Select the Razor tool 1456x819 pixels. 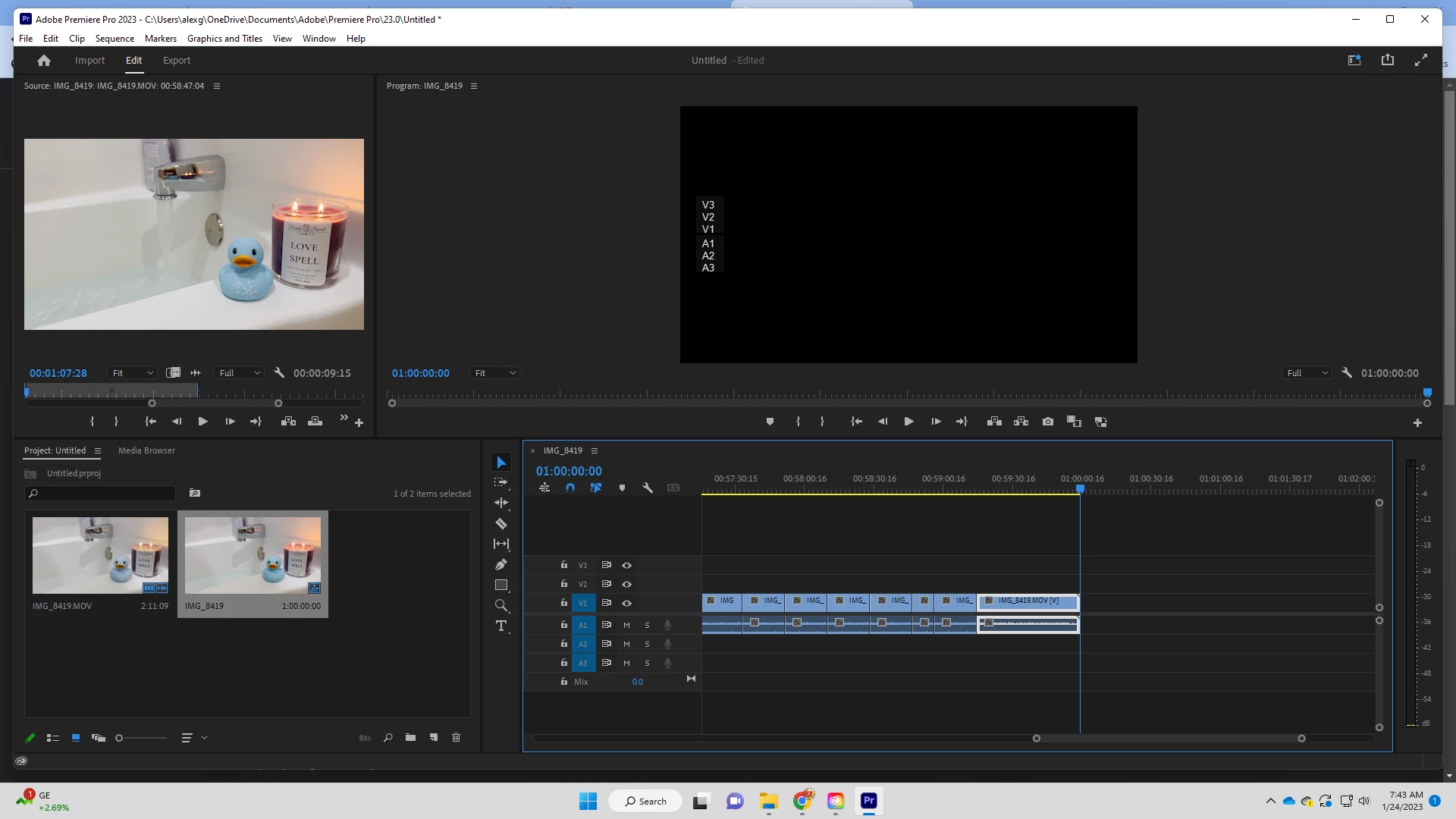[x=501, y=524]
